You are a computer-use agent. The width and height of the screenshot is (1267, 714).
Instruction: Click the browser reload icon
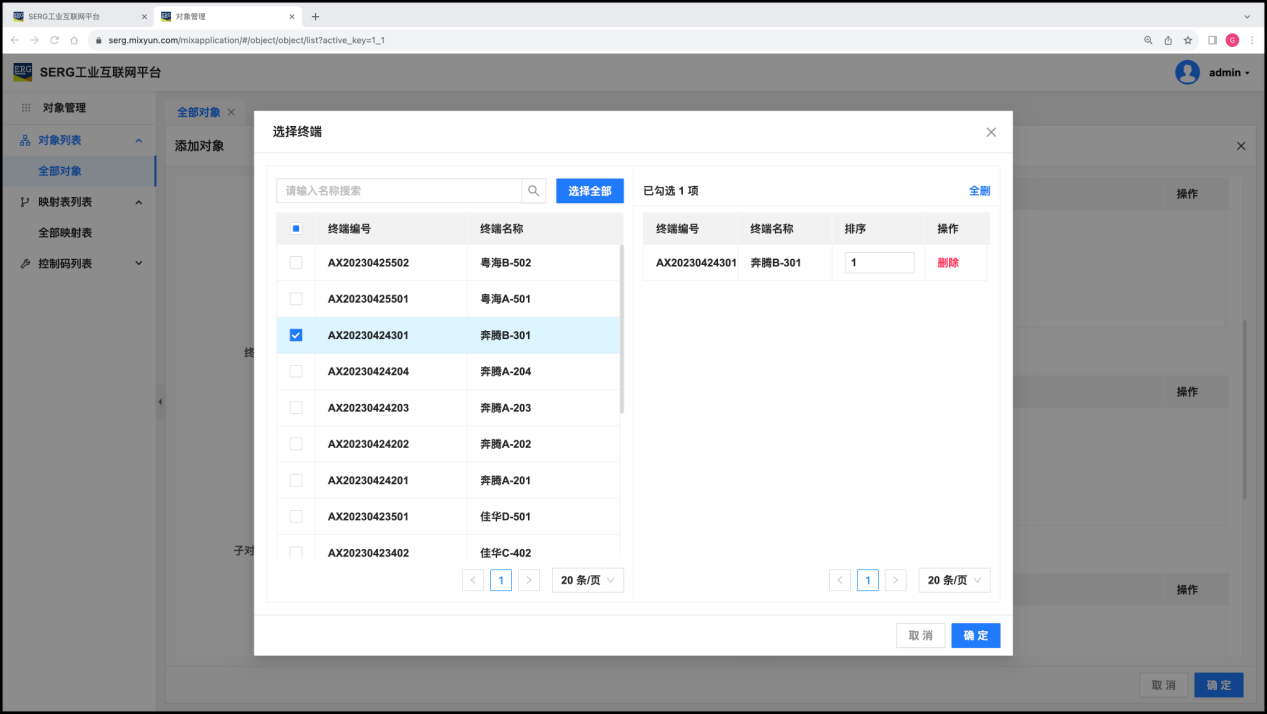click(x=54, y=40)
